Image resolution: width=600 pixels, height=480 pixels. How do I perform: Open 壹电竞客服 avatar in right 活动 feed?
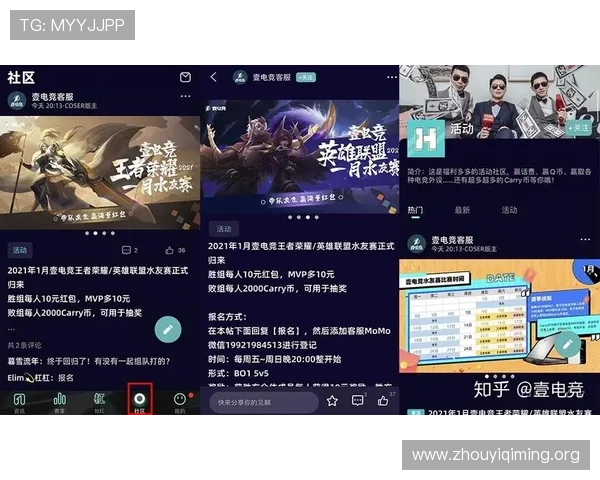[416, 244]
